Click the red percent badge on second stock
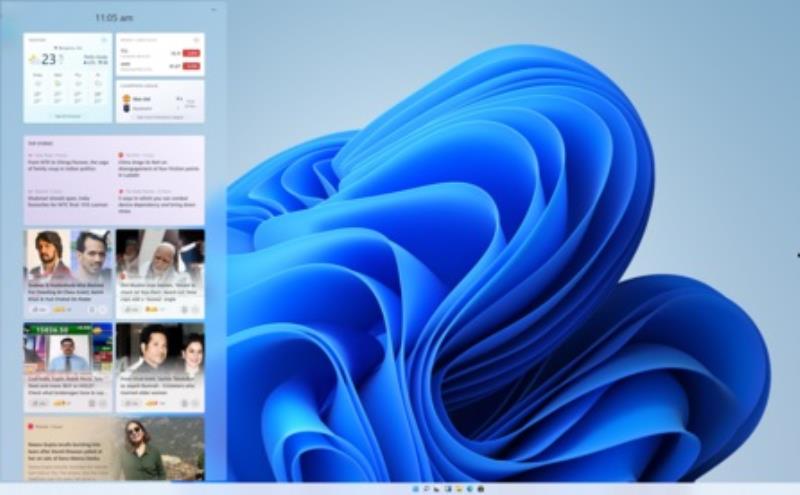The image size is (800, 495). (191, 66)
